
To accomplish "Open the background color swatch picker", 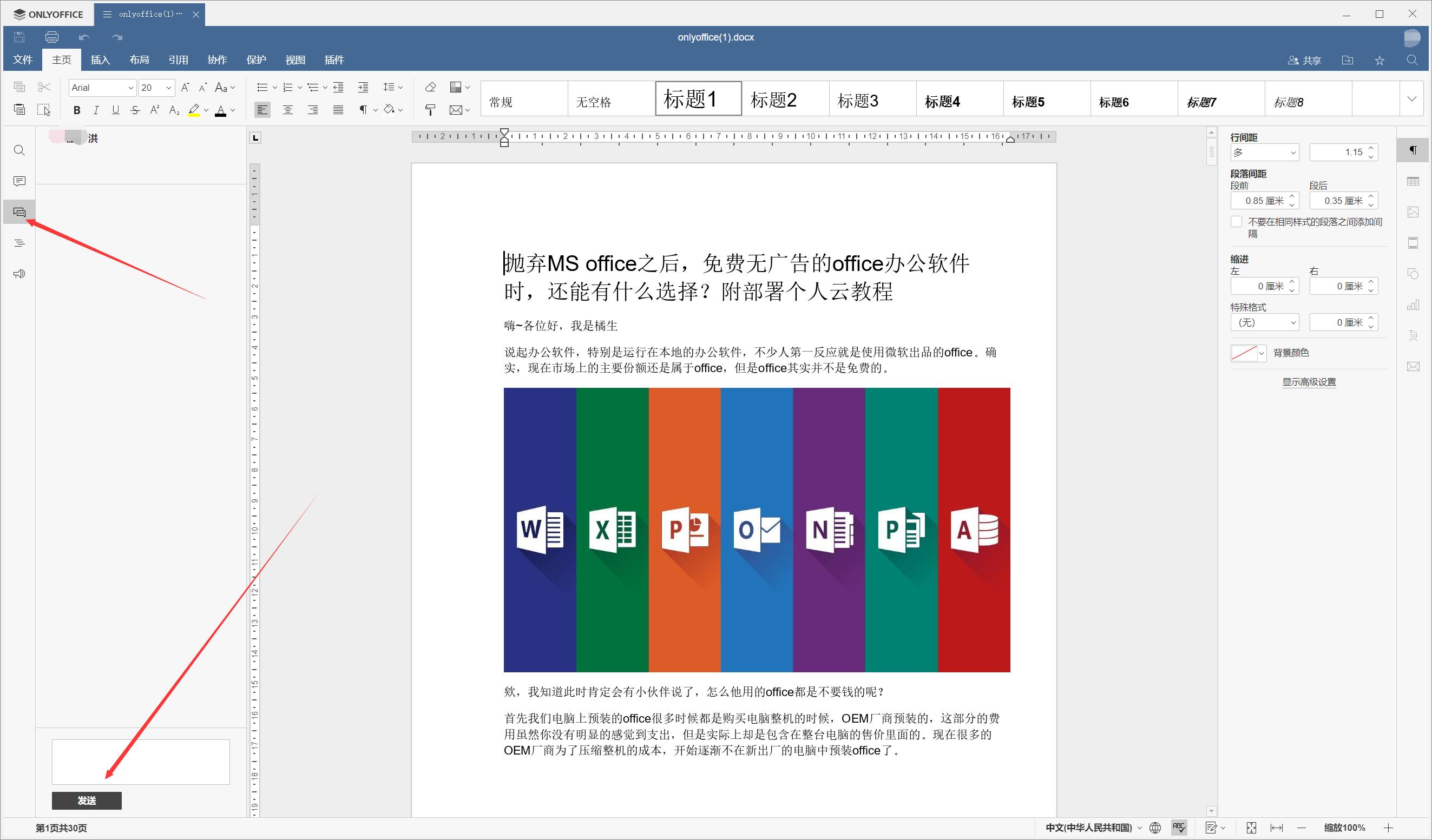I will point(1248,353).
